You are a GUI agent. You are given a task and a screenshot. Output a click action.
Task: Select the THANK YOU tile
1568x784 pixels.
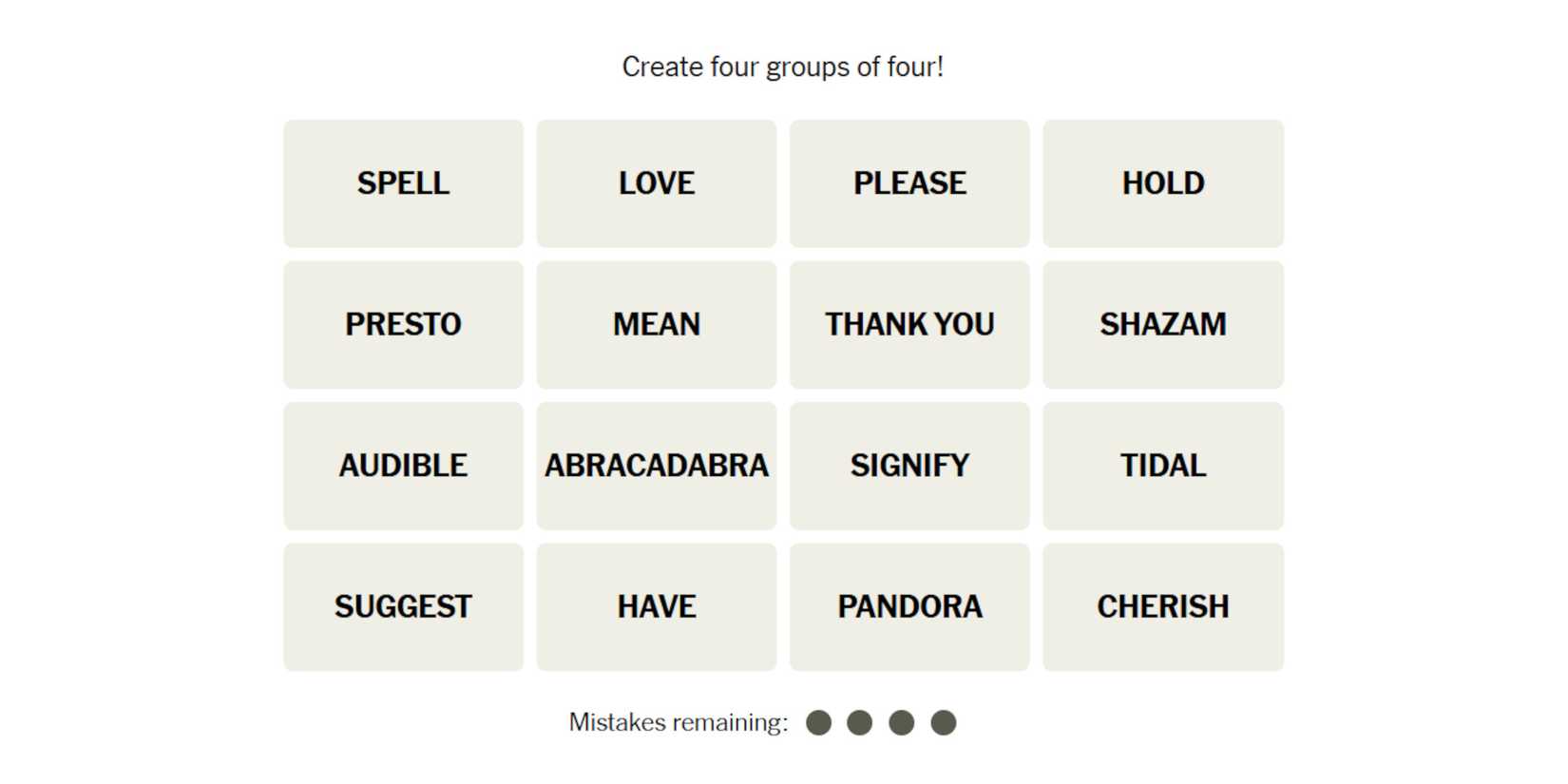[x=909, y=324]
